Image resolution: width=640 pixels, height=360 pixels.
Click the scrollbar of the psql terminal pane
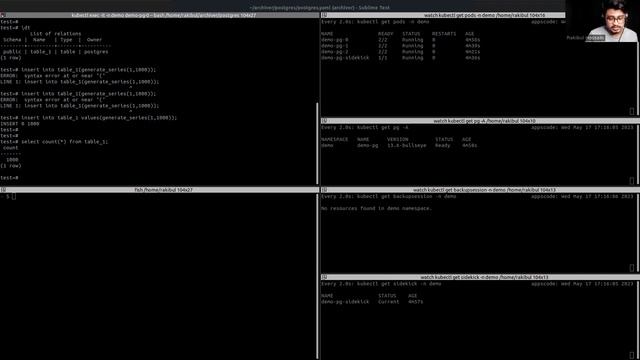point(317,143)
